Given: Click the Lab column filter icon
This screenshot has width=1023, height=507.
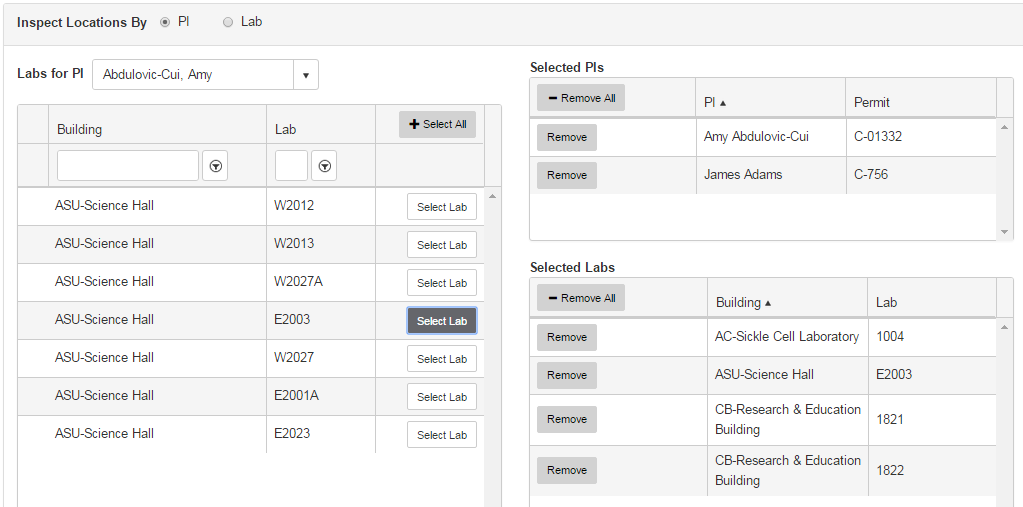Looking at the screenshot, I should 324,166.
